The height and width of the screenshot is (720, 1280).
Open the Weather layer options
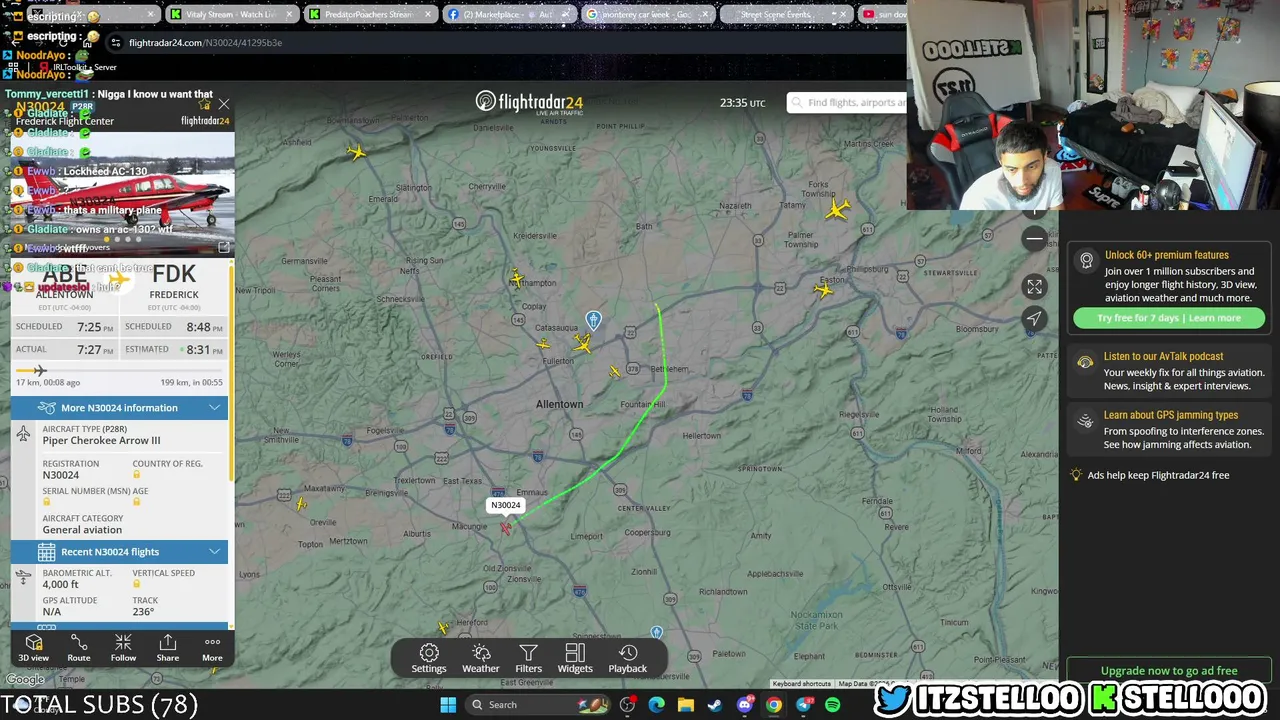tap(481, 659)
